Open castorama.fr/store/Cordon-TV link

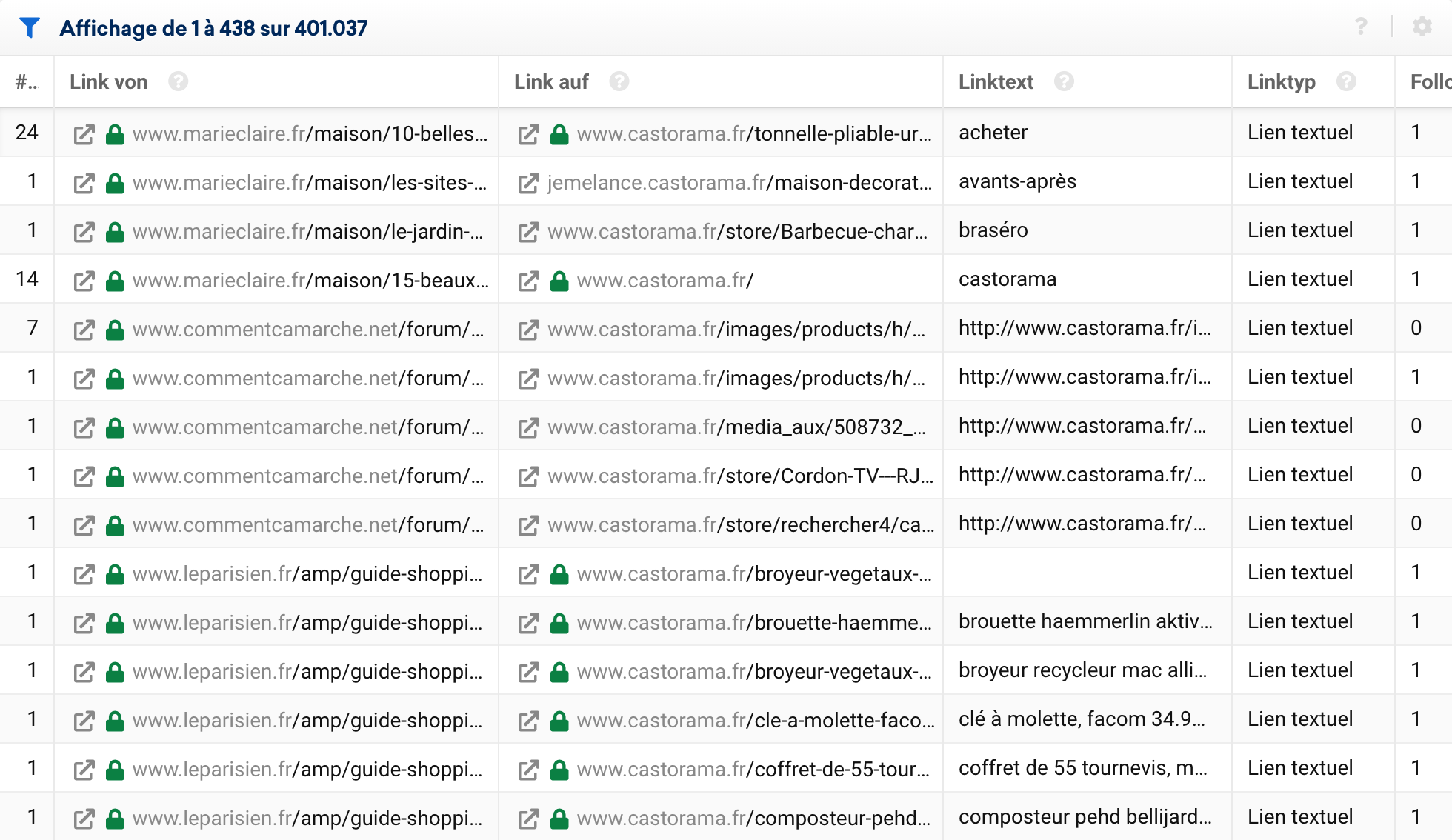pos(740,476)
